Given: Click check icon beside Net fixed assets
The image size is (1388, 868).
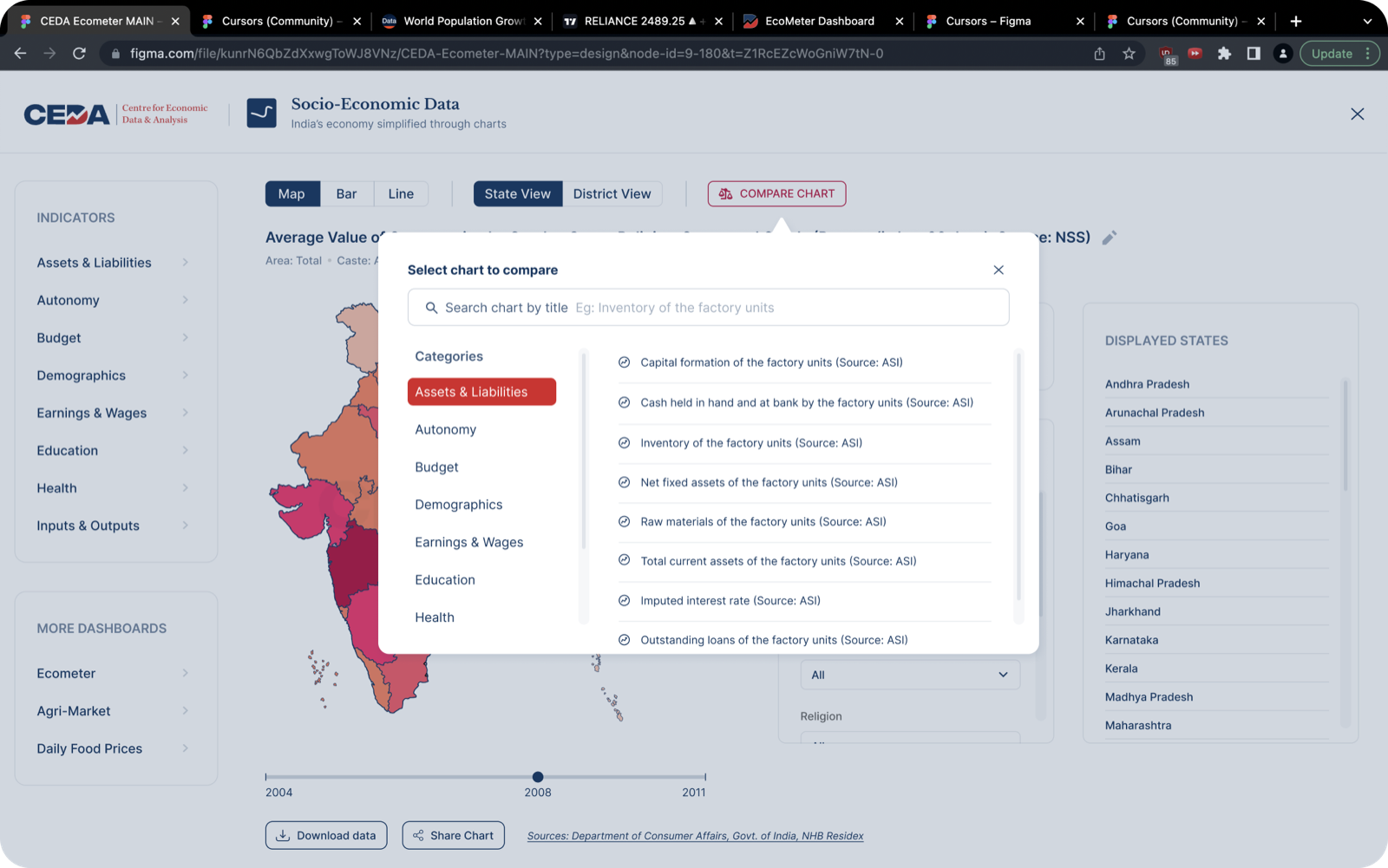Looking at the screenshot, I should click(624, 482).
